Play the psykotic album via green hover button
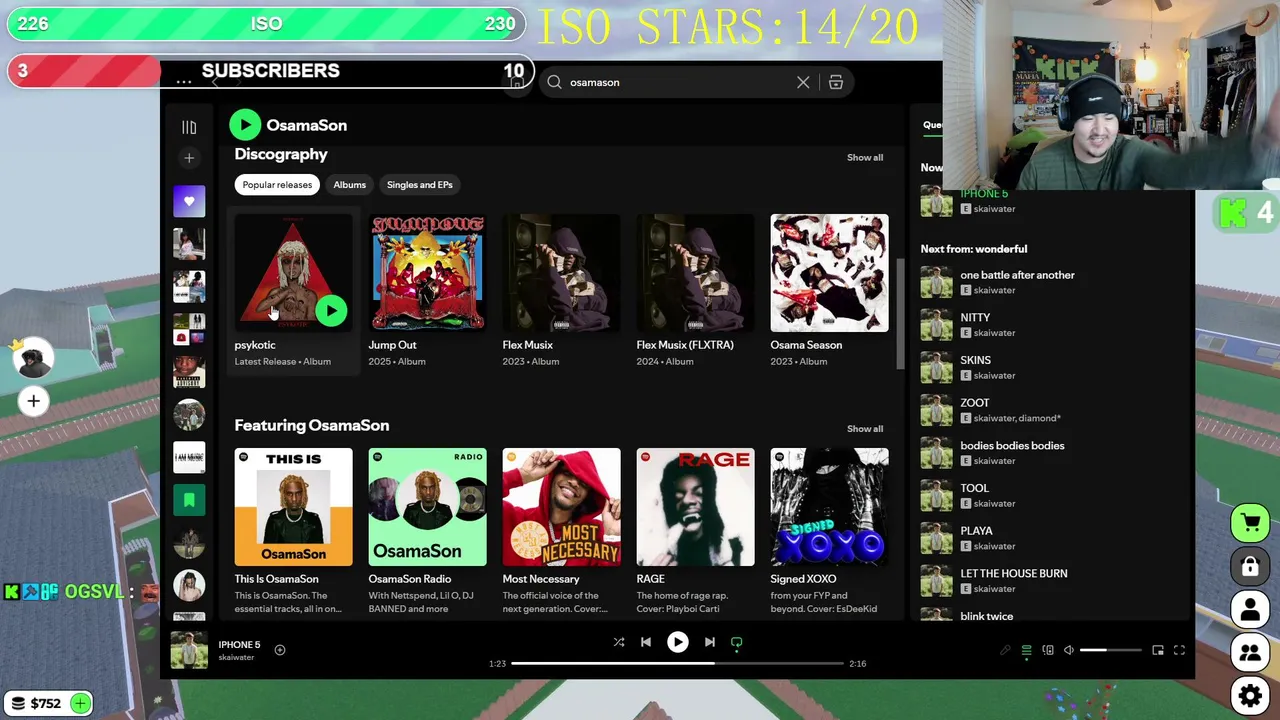The image size is (1280, 720). coord(331,310)
